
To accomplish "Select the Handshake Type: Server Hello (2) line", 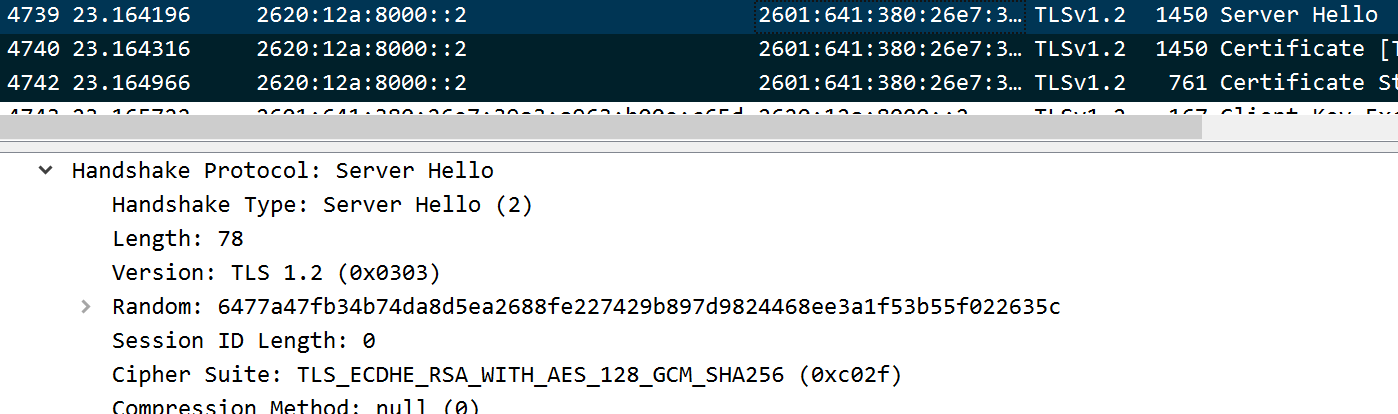I will 322,205.
